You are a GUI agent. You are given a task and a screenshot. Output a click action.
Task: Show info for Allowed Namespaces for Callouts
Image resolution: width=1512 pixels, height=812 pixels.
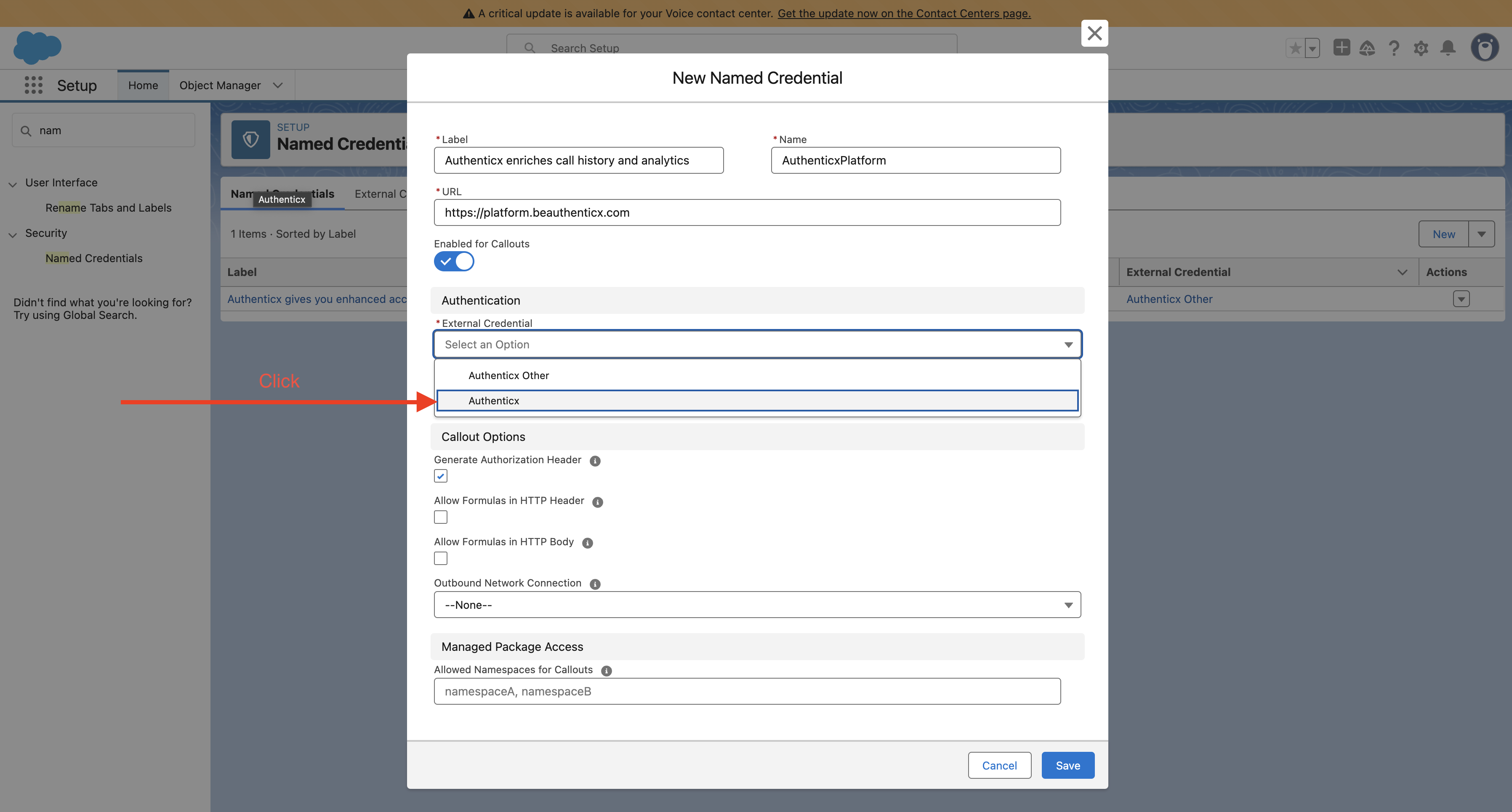(606, 671)
